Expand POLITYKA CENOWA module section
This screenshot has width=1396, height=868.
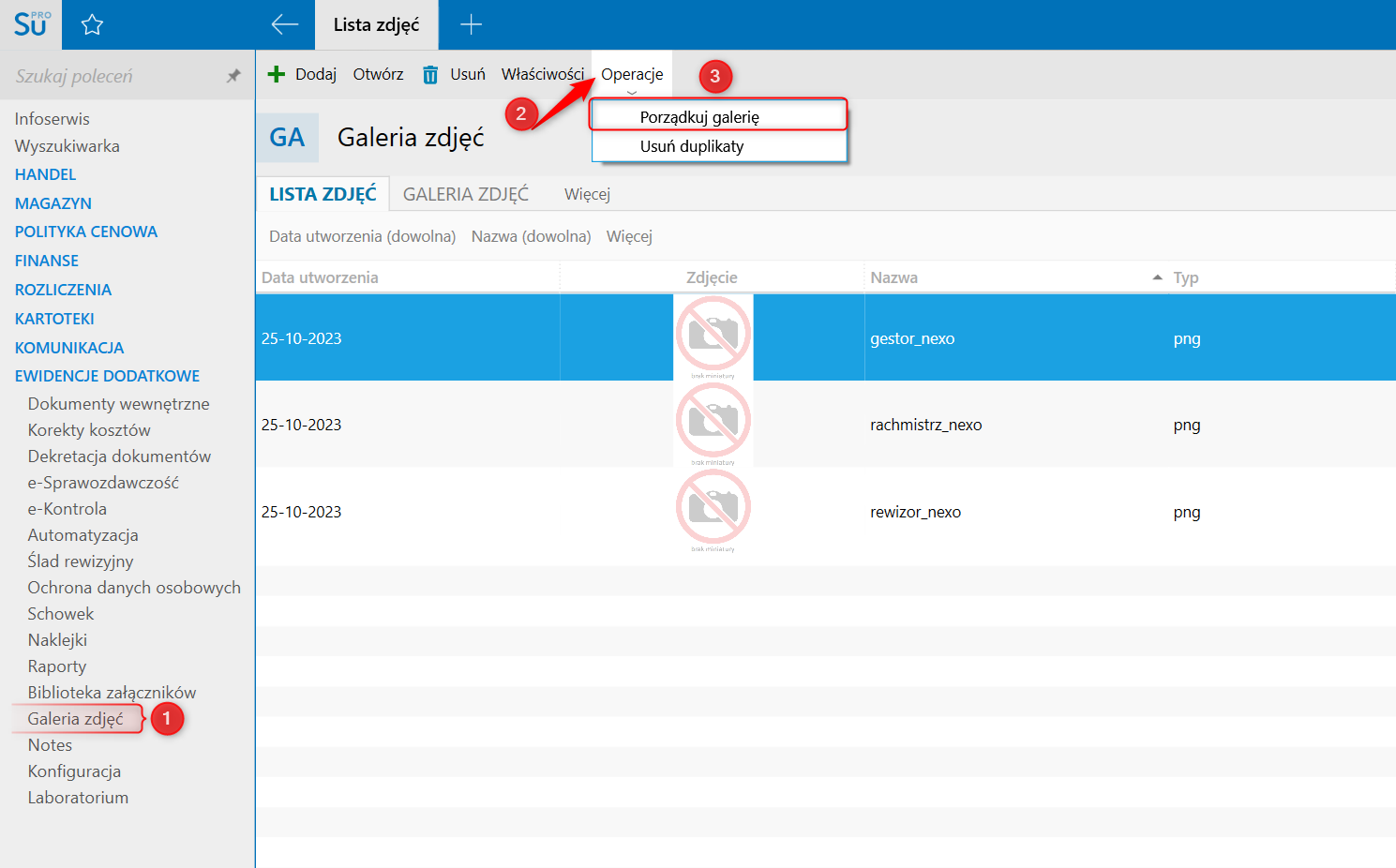click(86, 232)
